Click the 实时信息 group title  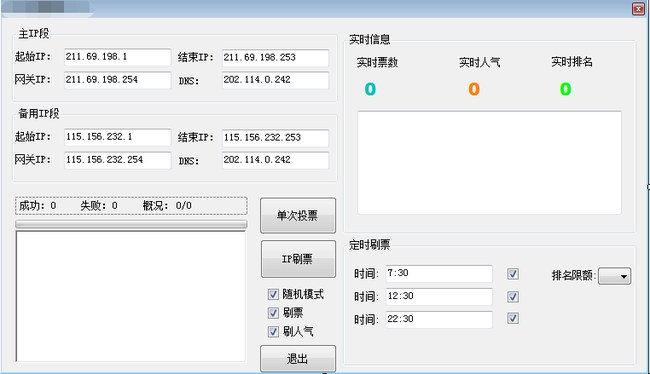click(x=369, y=39)
